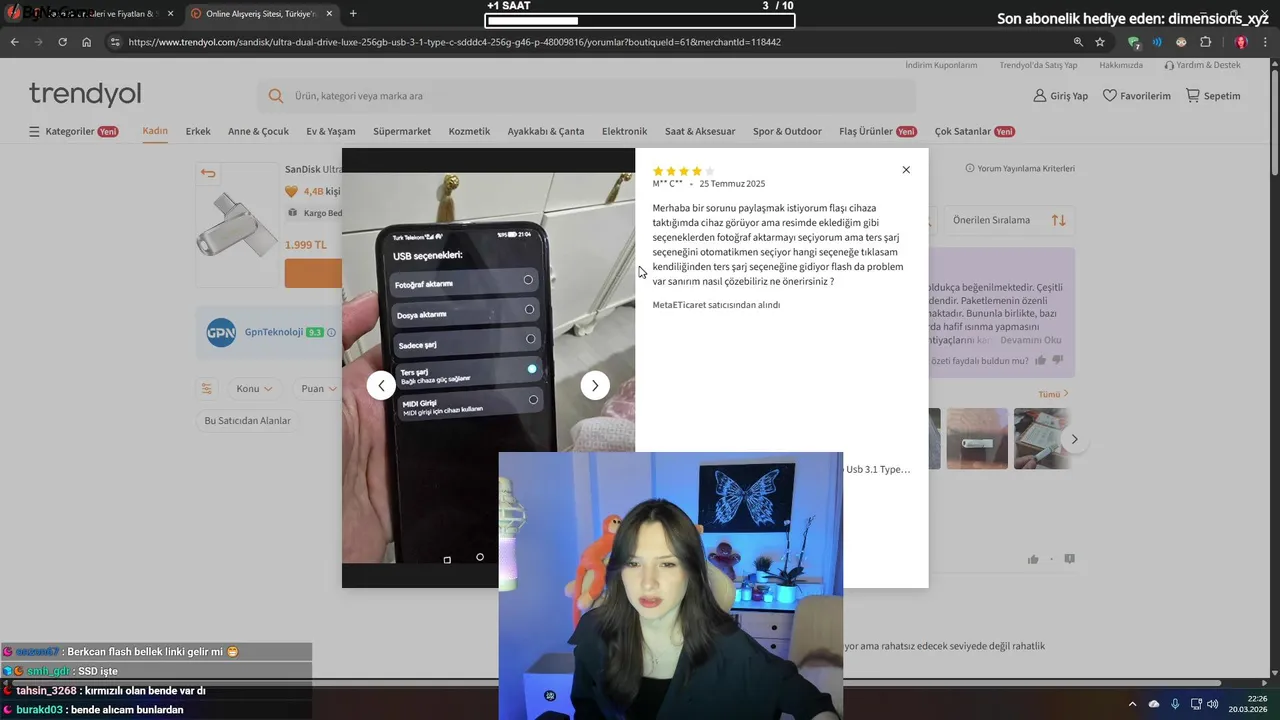Click the trendyol.com address bar URL
The image size is (1280, 720).
tap(454, 42)
